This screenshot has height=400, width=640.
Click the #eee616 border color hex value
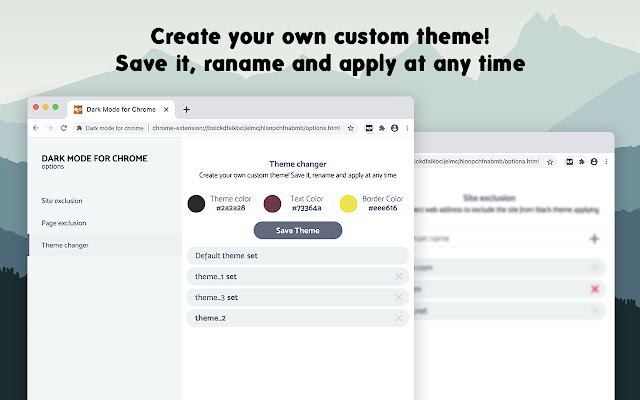(x=383, y=208)
